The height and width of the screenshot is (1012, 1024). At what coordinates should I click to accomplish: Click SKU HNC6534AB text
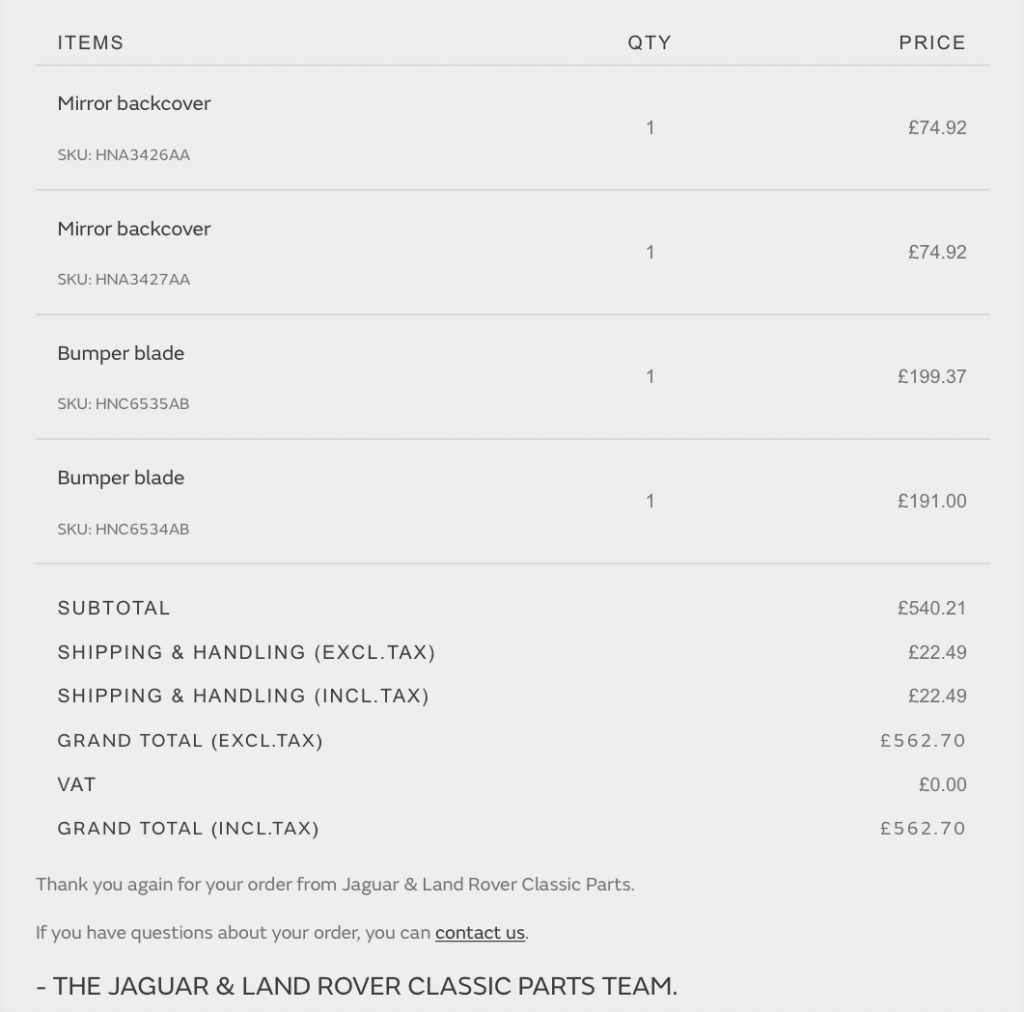[x=123, y=529]
